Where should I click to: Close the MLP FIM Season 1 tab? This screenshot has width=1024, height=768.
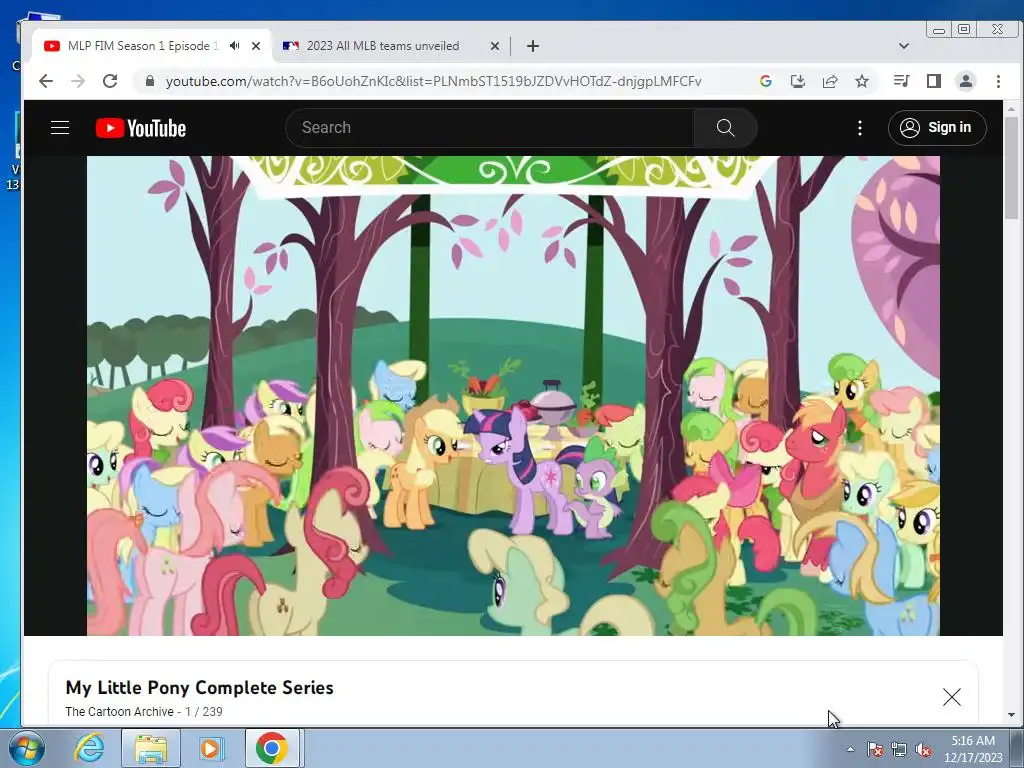(x=256, y=46)
